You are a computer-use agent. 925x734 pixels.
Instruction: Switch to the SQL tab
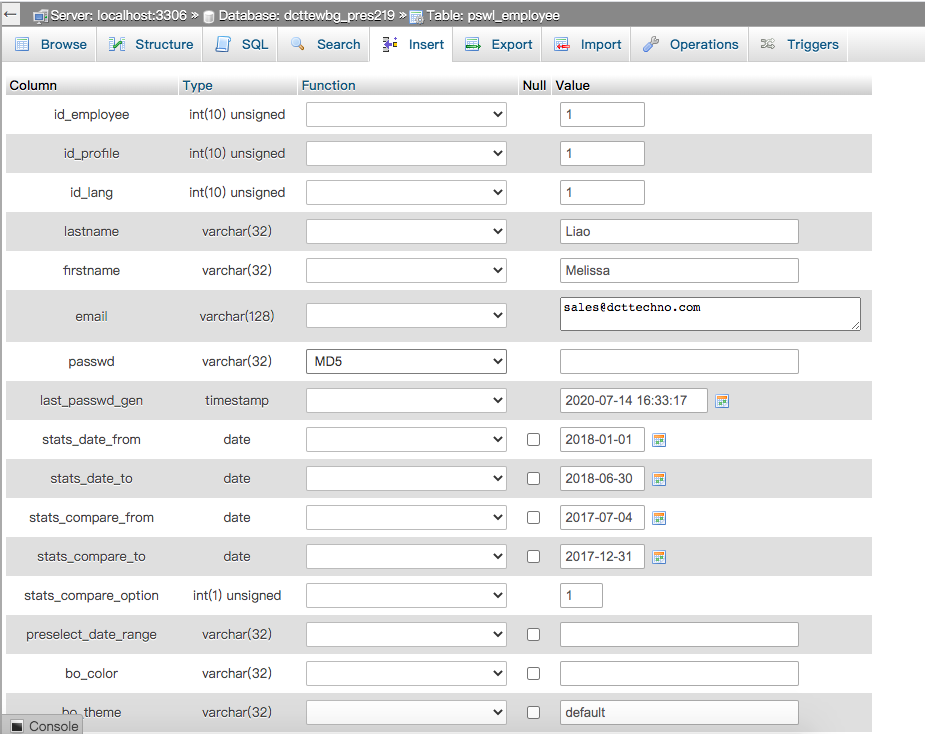click(242, 44)
